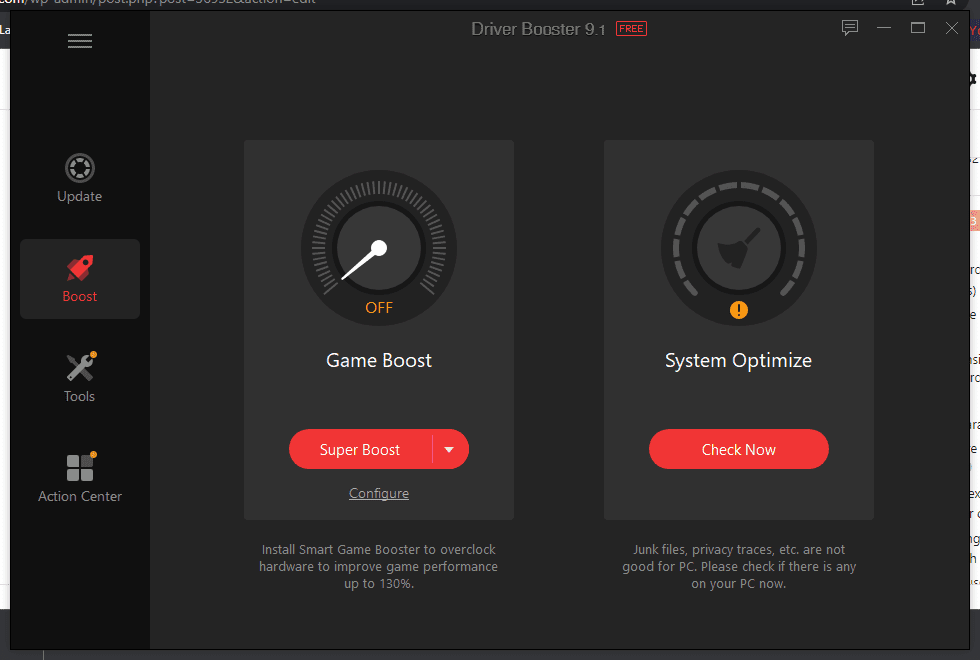
Task: Click the System Optimize heading
Action: [738, 361]
